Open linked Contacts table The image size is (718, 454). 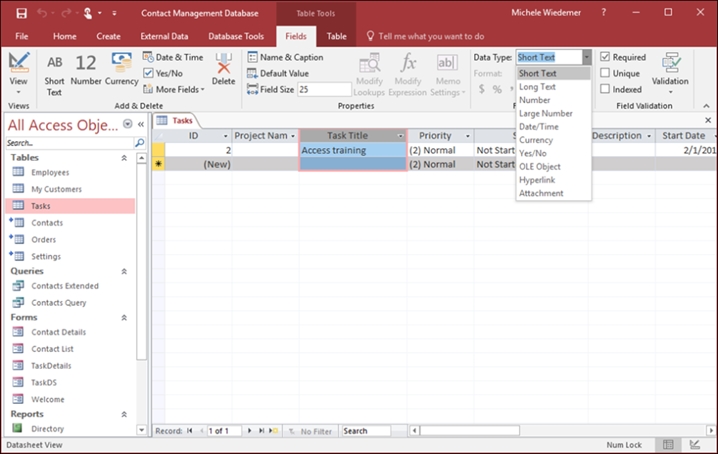point(47,223)
